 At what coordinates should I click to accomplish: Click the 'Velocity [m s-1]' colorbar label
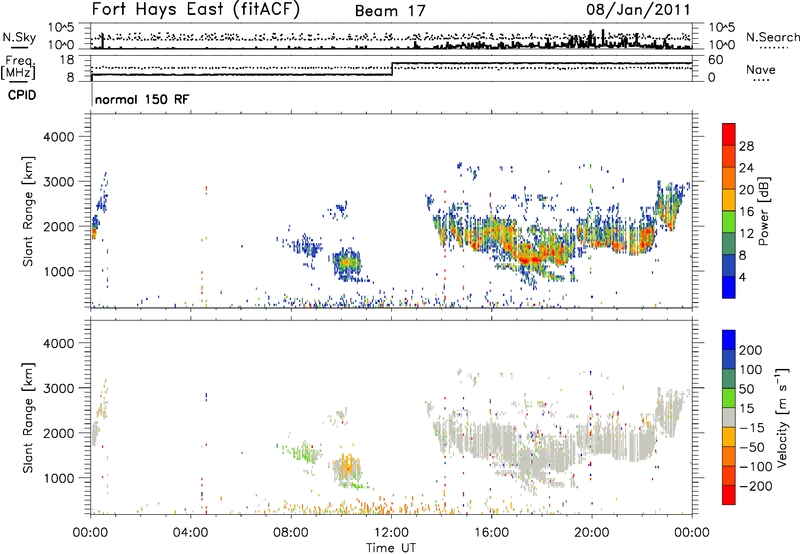[781, 417]
